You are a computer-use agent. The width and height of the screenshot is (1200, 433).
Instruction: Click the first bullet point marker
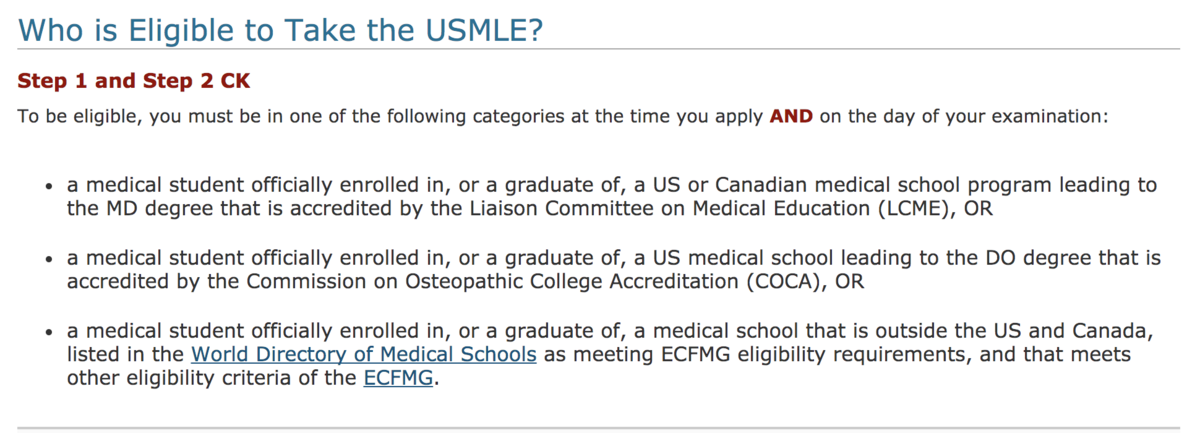click(49, 187)
